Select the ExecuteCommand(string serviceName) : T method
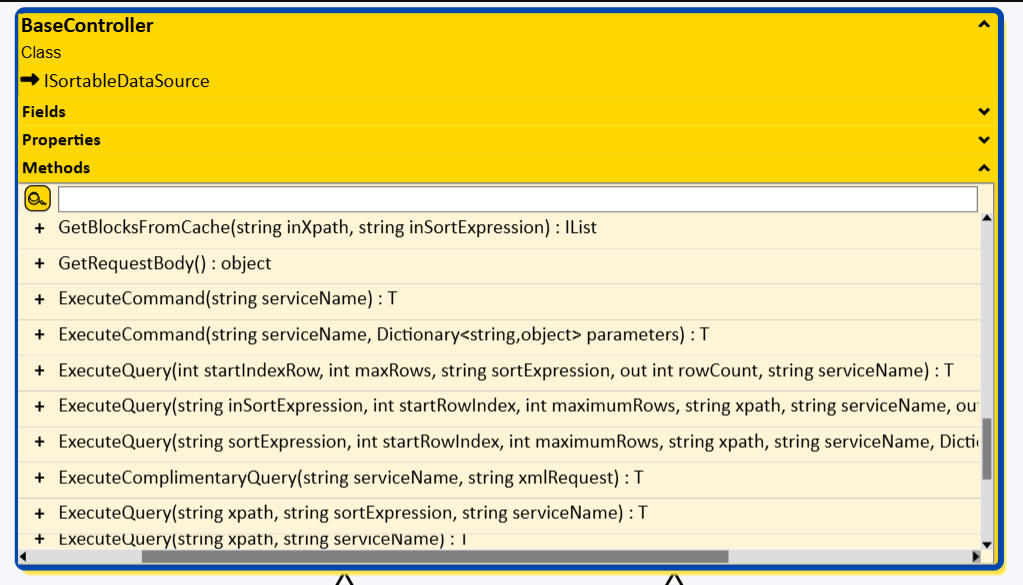Image resolution: width=1023 pixels, height=585 pixels. 228,299
